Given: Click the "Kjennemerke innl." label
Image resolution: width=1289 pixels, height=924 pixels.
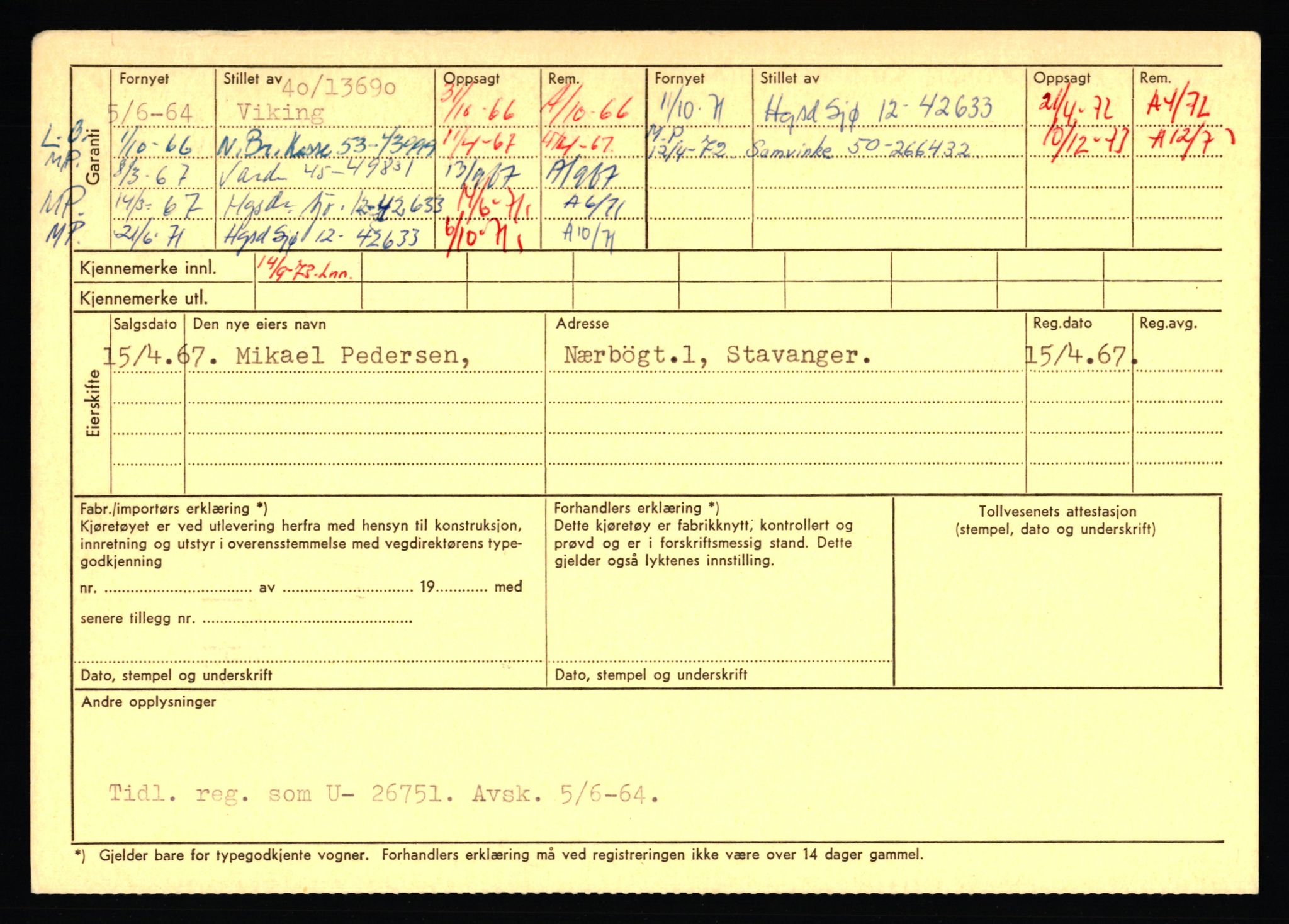Looking at the screenshot, I should (148, 269).
